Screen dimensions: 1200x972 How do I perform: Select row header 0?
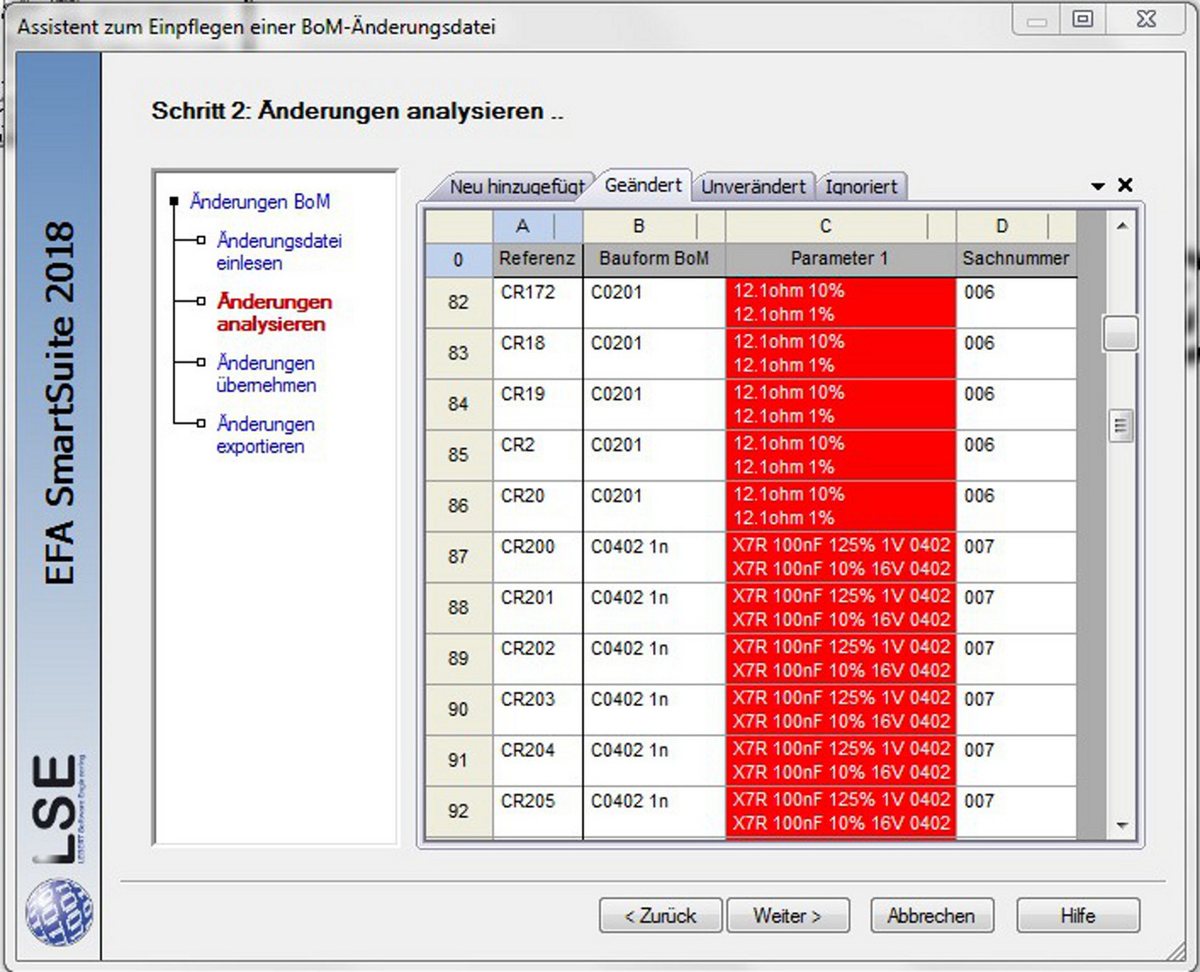point(458,260)
